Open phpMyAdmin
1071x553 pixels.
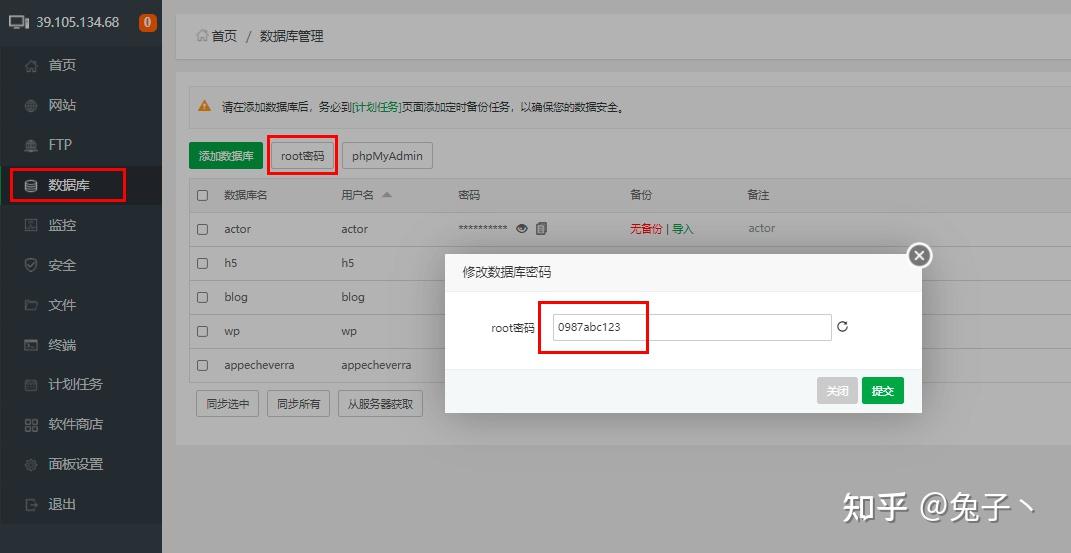pos(387,156)
